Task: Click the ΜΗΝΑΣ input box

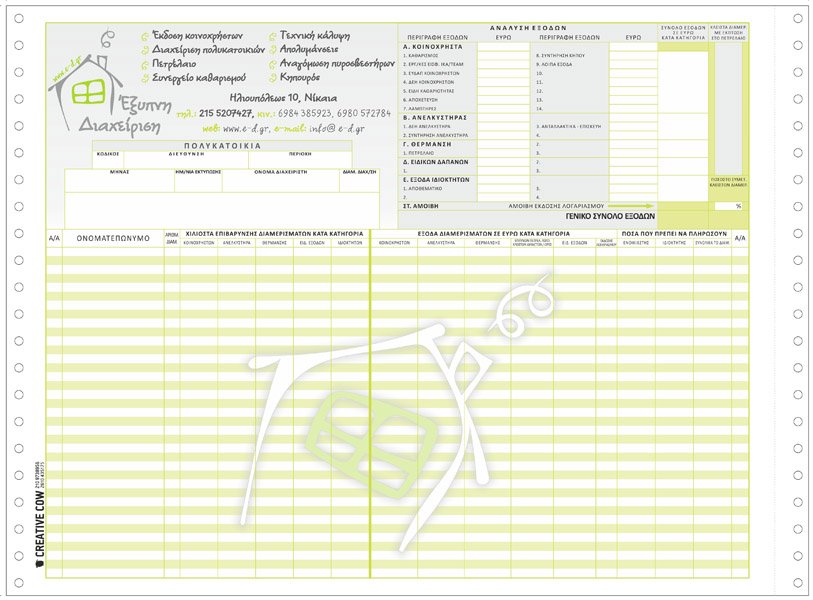Action: (119, 182)
